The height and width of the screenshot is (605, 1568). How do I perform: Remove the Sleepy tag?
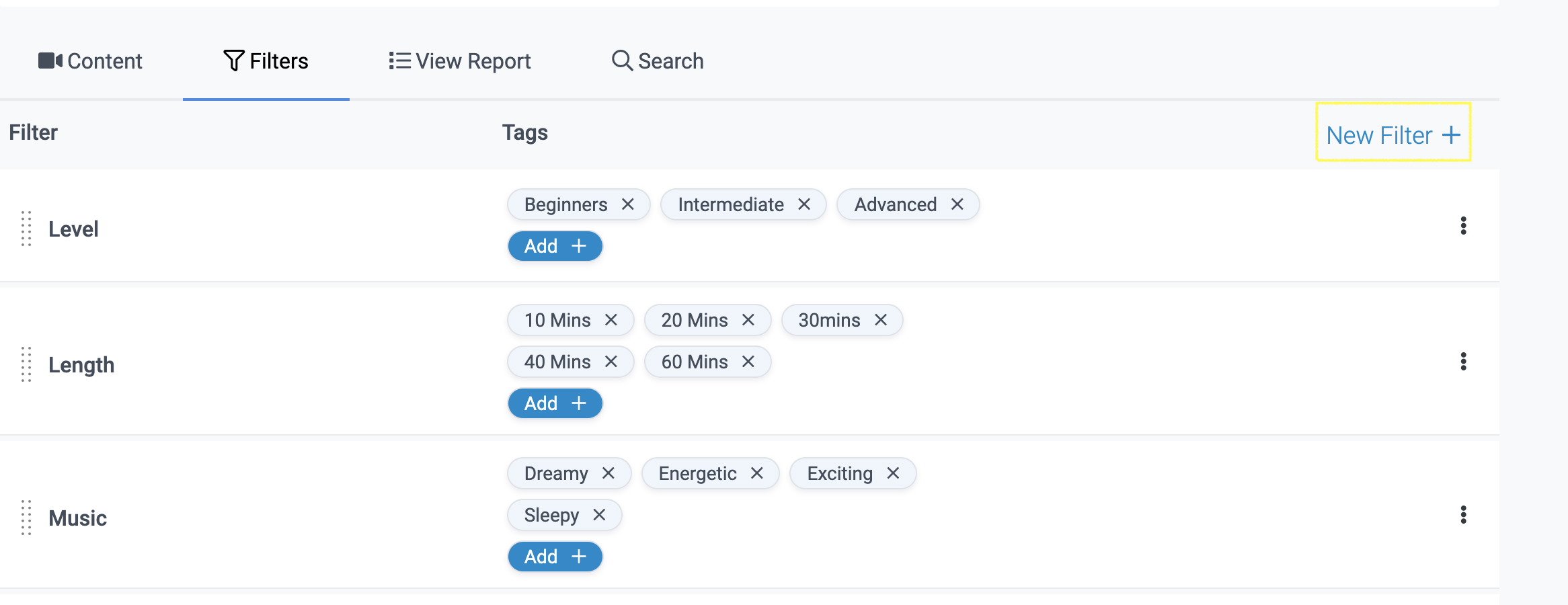click(x=599, y=515)
